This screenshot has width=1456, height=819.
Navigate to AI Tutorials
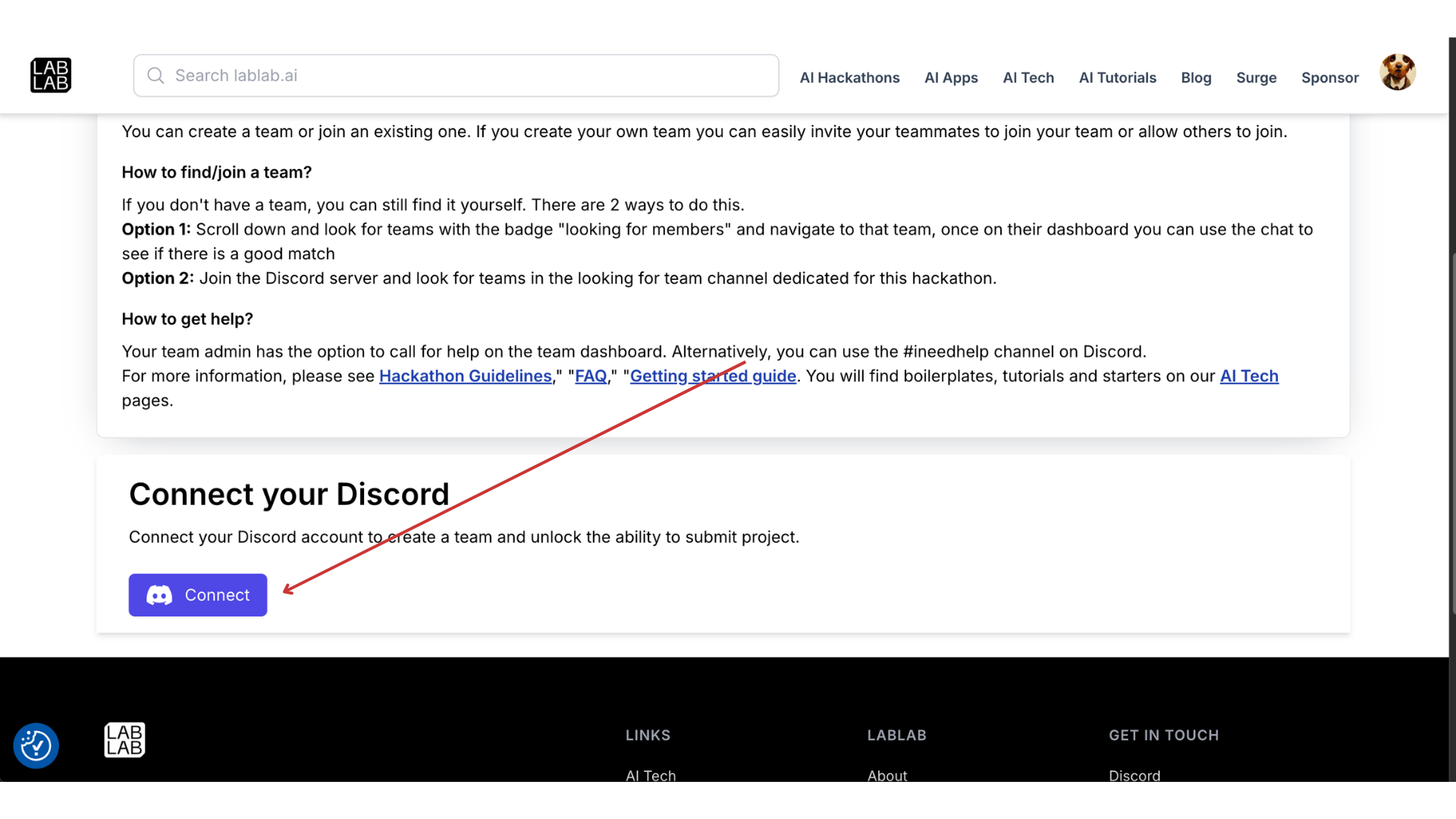(1117, 77)
